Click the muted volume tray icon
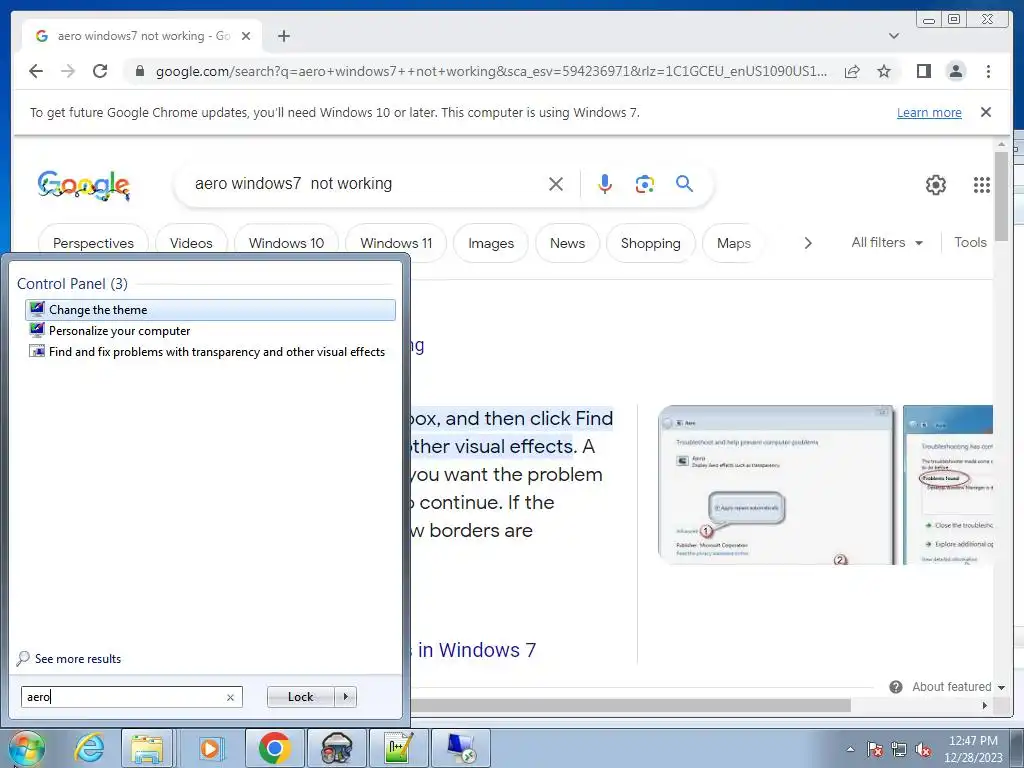Image resolution: width=1024 pixels, height=768 pixels. pos(923,749)
